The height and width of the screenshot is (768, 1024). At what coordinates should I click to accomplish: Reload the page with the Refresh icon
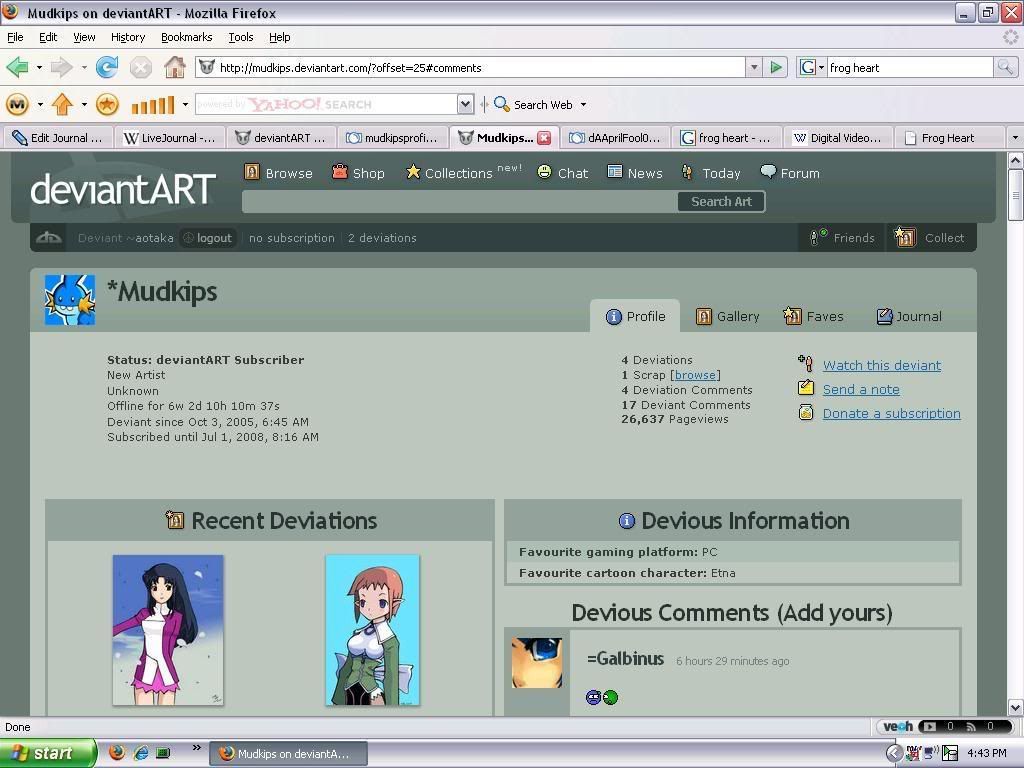106,67
